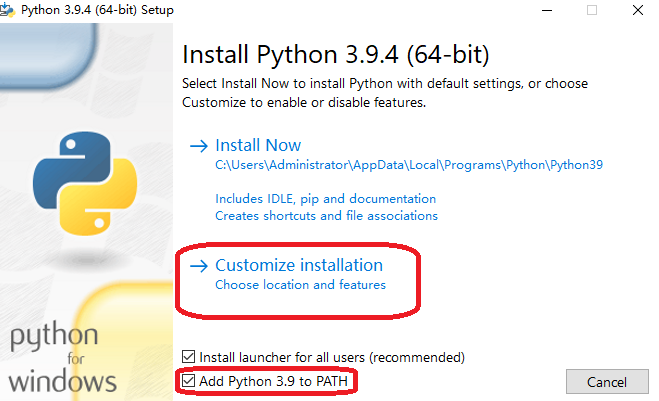Image resolution: width=659 pixels, height=401 pixels.
Task: Click the "Creates shortcuts and file associations" text
Action: [326, 216]
